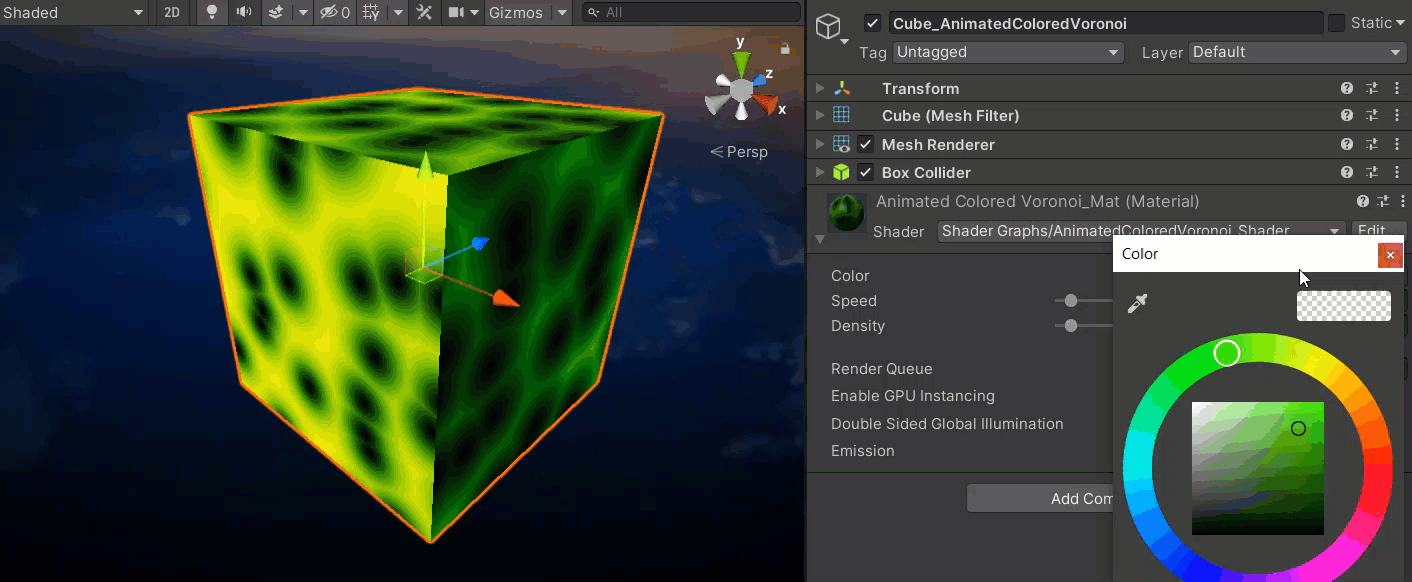1412x582 pixels.
Task: Click the scene orientation gizmo Y axis
Action: [741, 62]
